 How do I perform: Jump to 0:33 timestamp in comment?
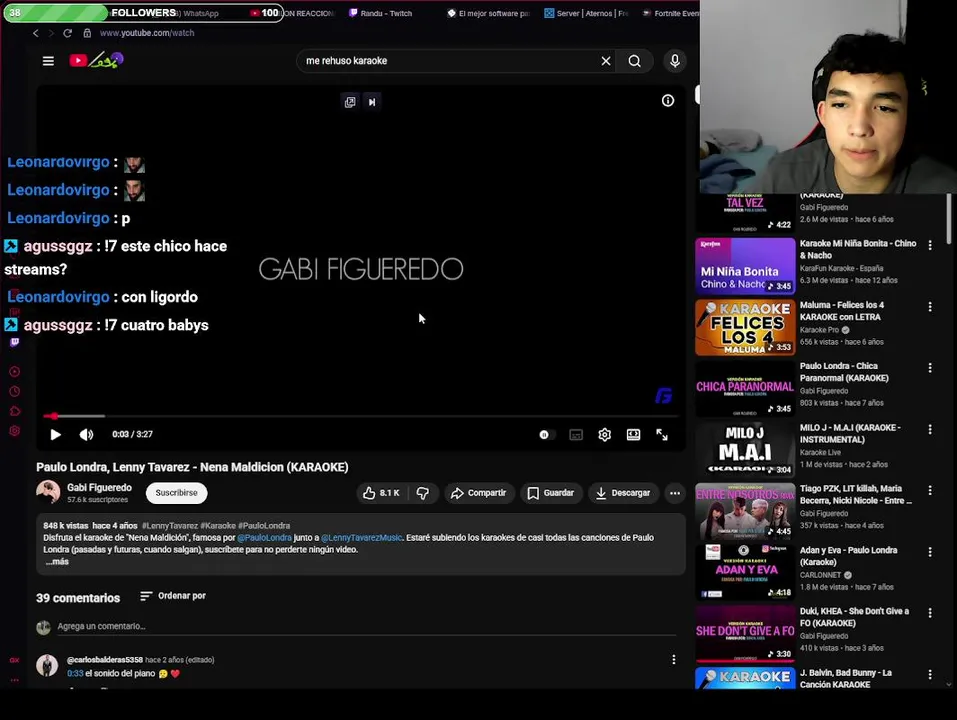pyautogui.click(x=74, y=674)
